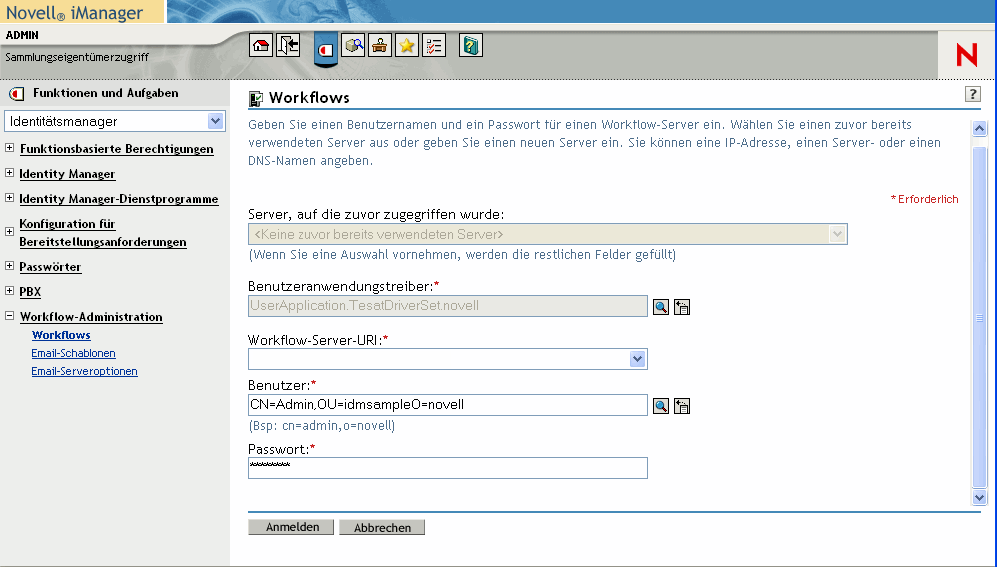The image size is (997, 567).
Task: Click the scrollbar down arrow
Action: [979, 497]
